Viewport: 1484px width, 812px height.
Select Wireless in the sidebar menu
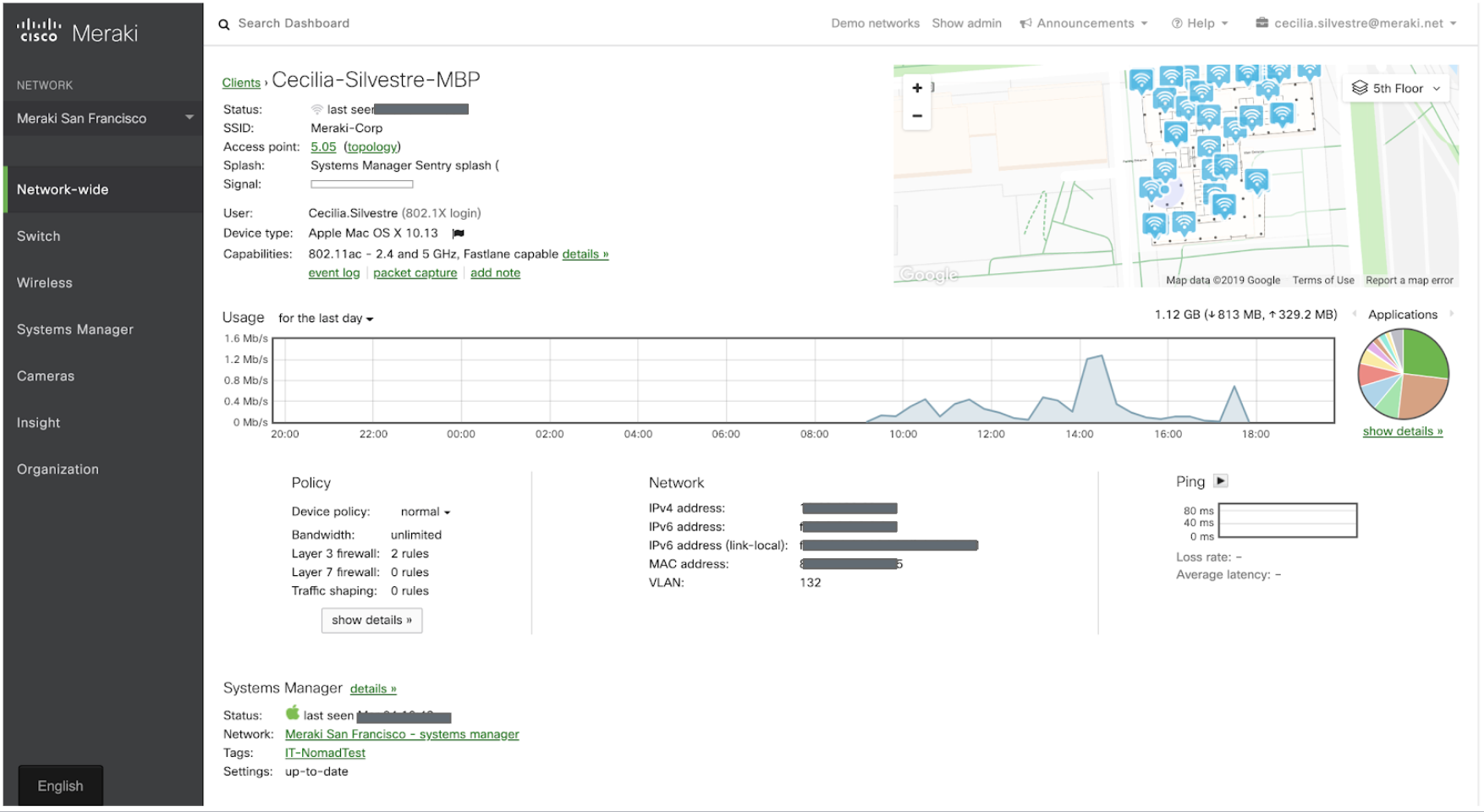pyautogui.click(x=44, y=283)
